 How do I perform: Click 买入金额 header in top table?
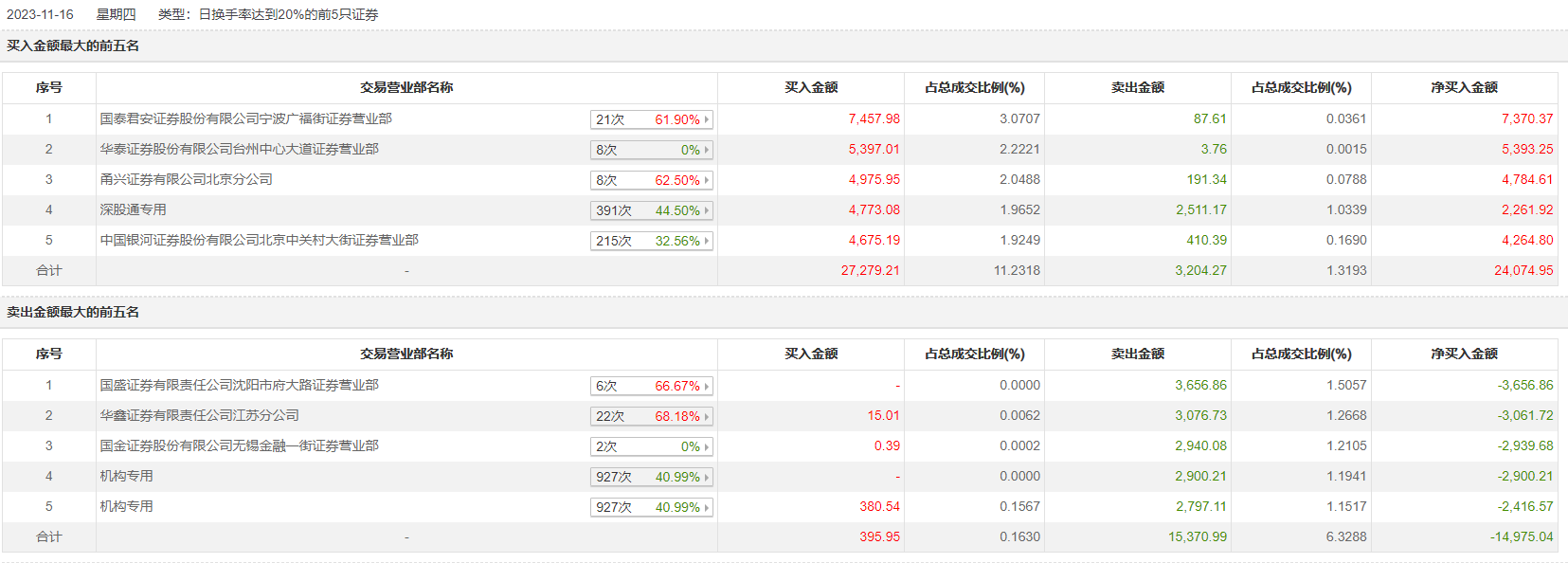811,87
